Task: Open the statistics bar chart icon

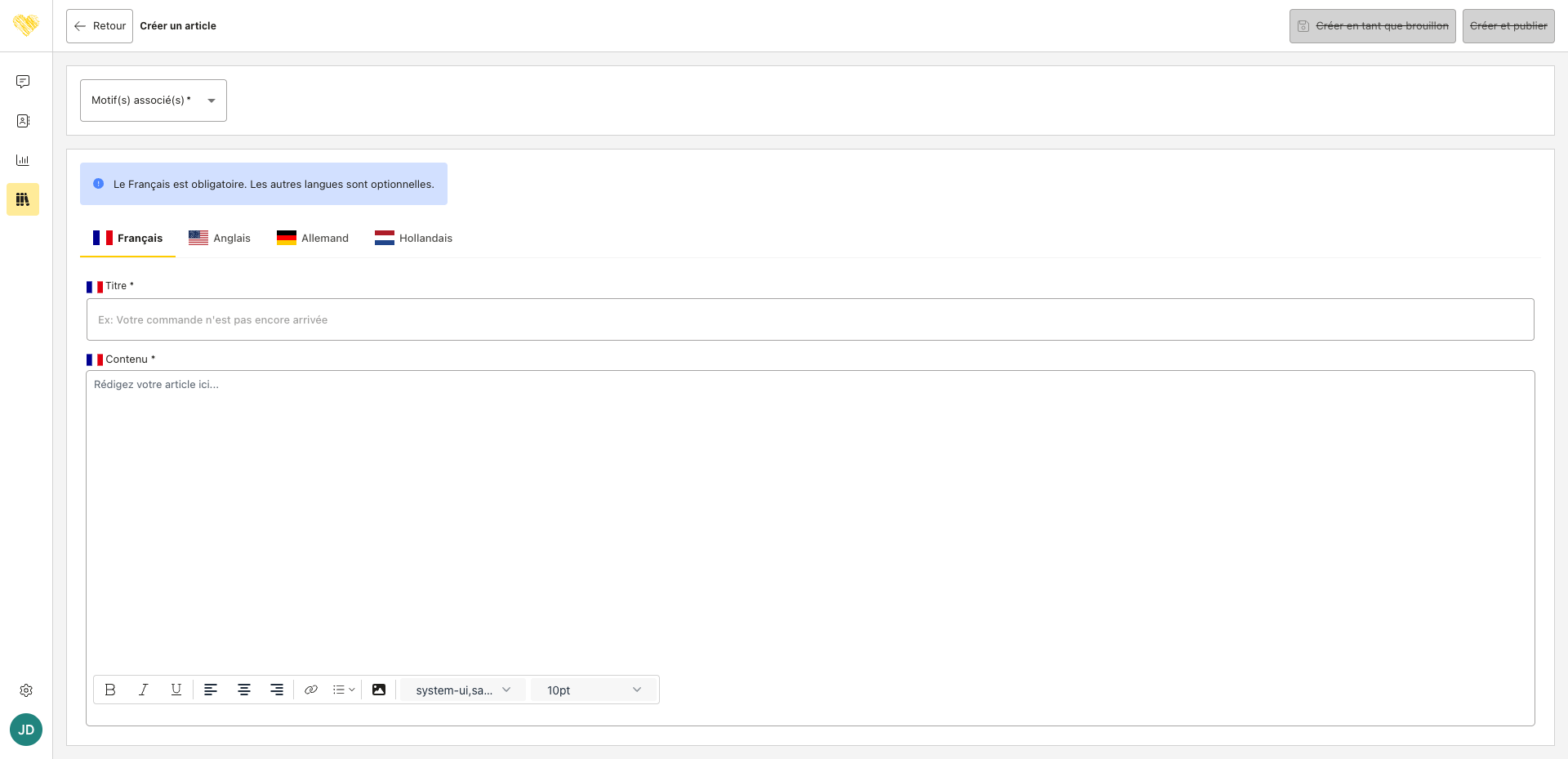Action: click(x=23, y=160)
